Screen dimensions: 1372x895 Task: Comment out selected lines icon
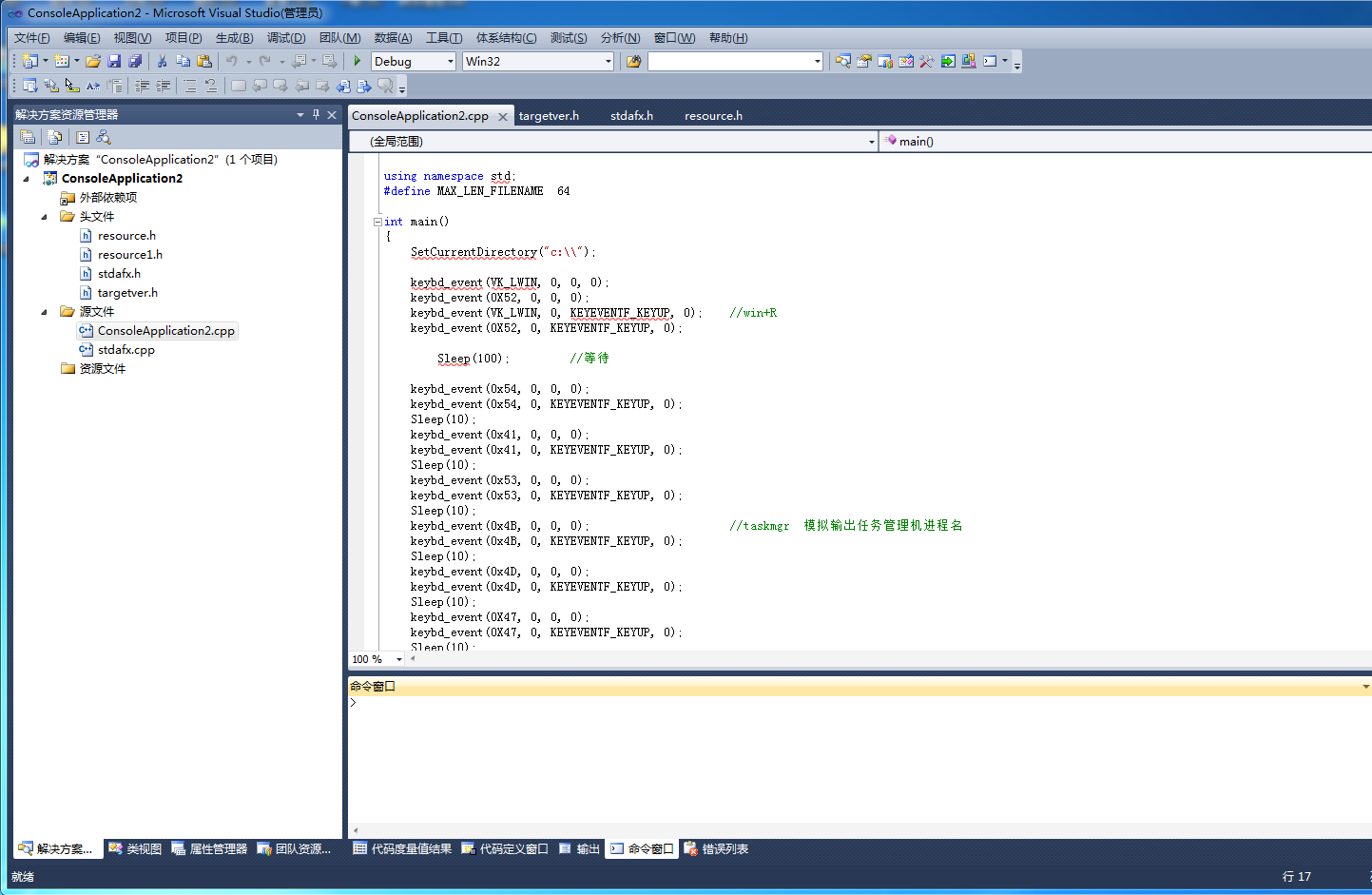click(x=190, y=86)
